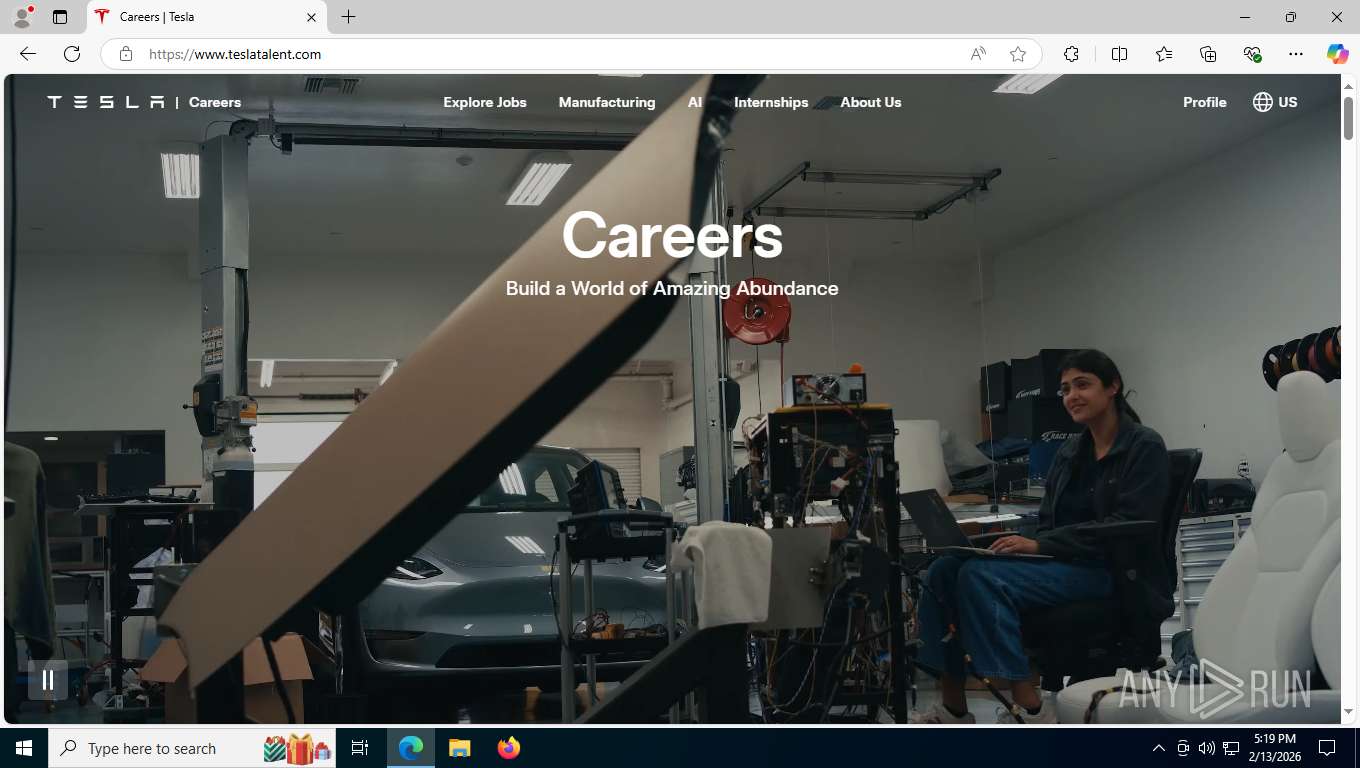This screenshot has width=1360, height=768.
Task: Open File Explorer from taskbar
Action: tap(459, 748)
